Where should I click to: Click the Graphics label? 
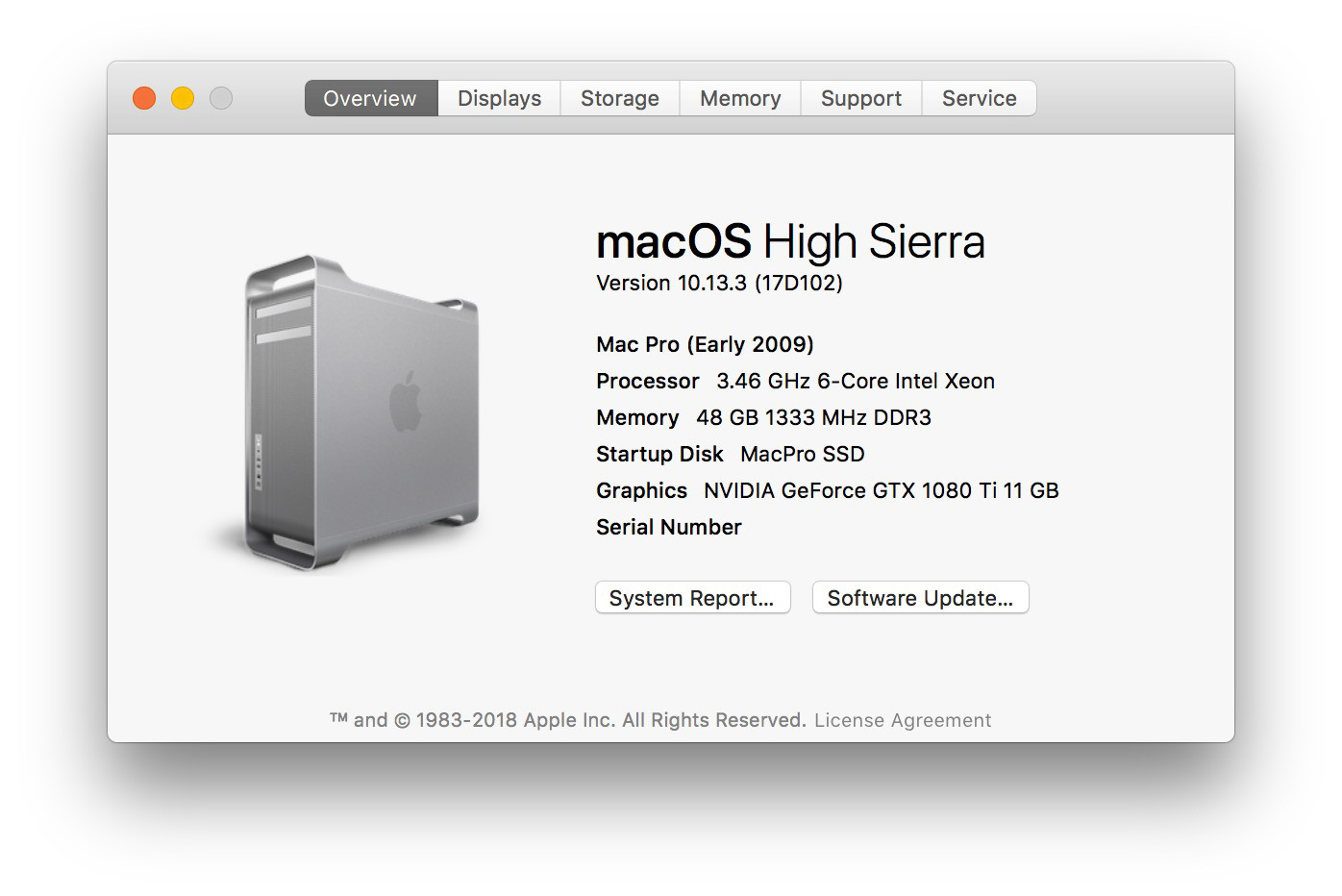point(641,490)
